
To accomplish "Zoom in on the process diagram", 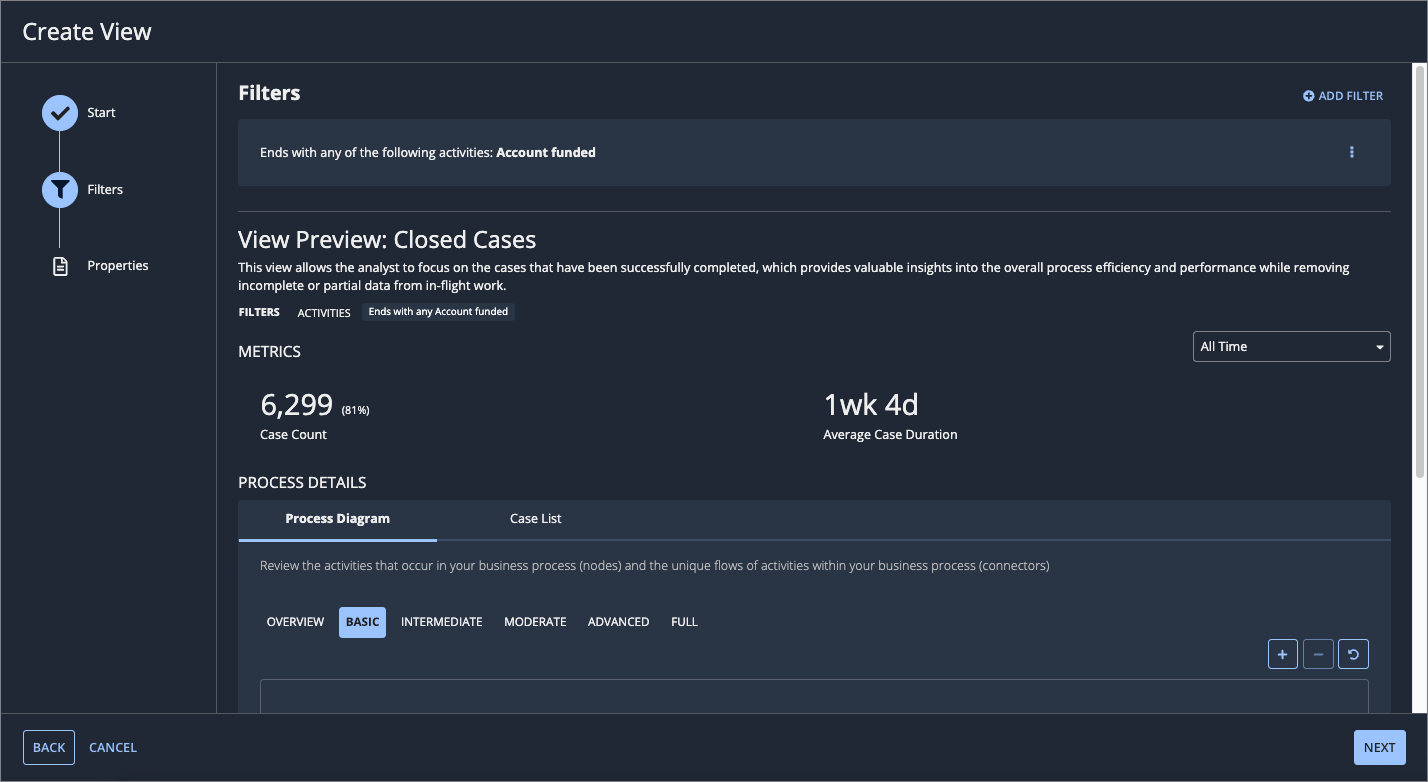I will coord(1283,654).
